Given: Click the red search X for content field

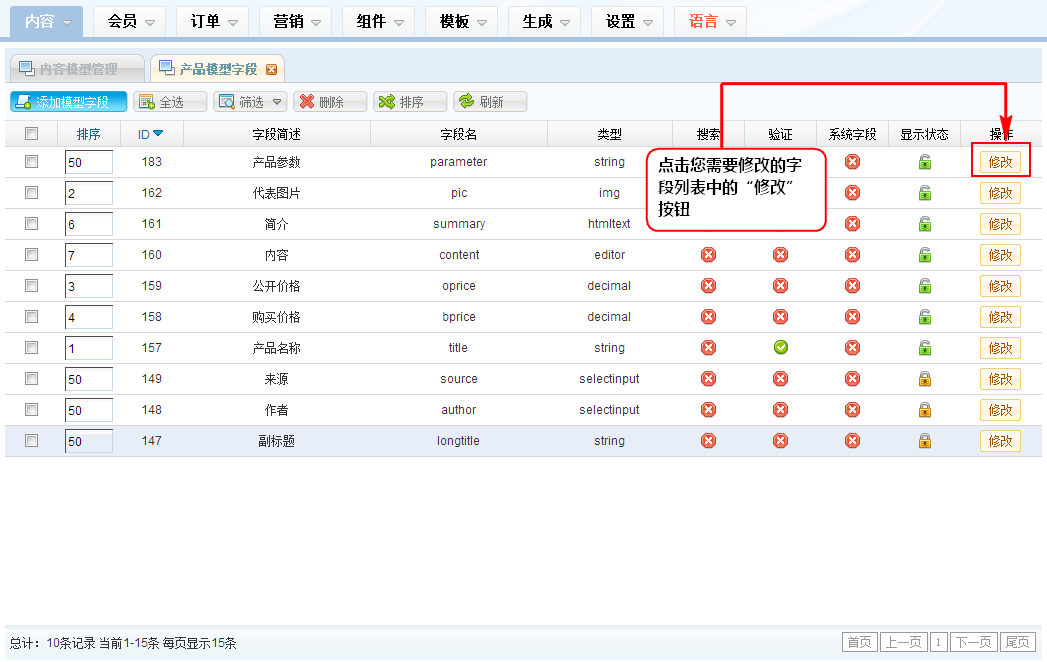Looking at the screenshot, I should 708,255.
